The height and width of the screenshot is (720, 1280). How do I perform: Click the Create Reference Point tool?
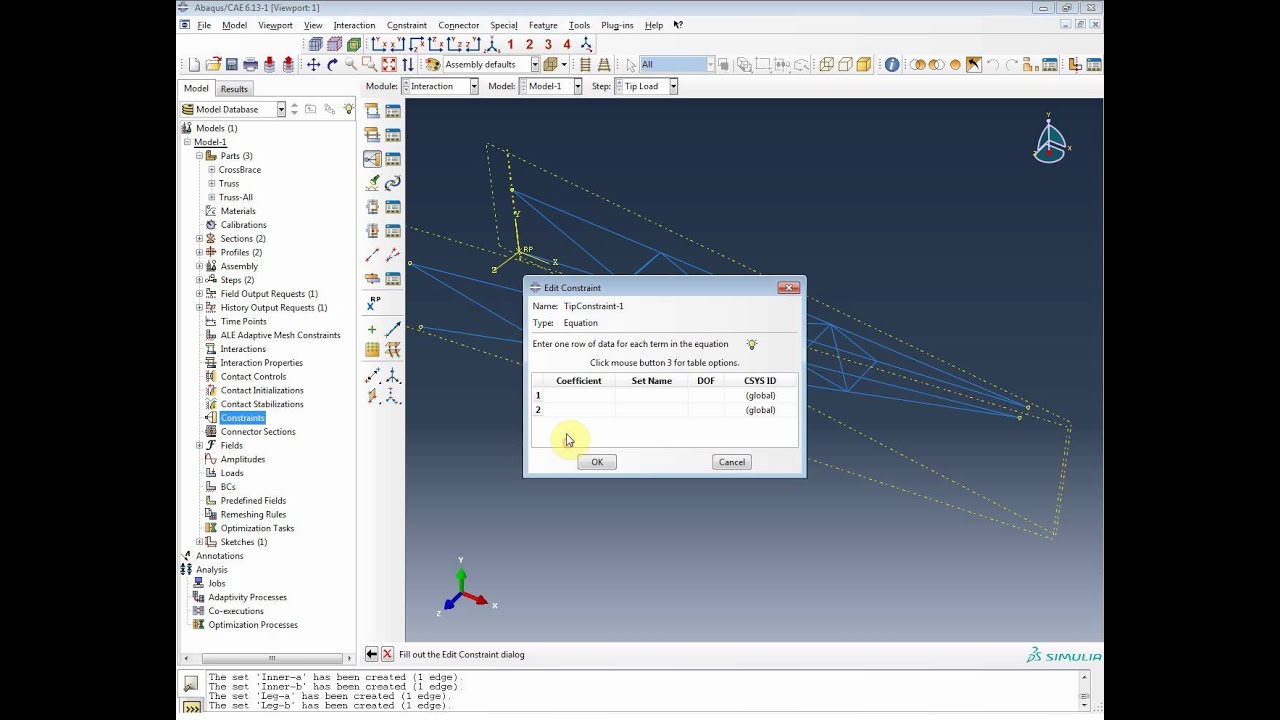point(374,303)
